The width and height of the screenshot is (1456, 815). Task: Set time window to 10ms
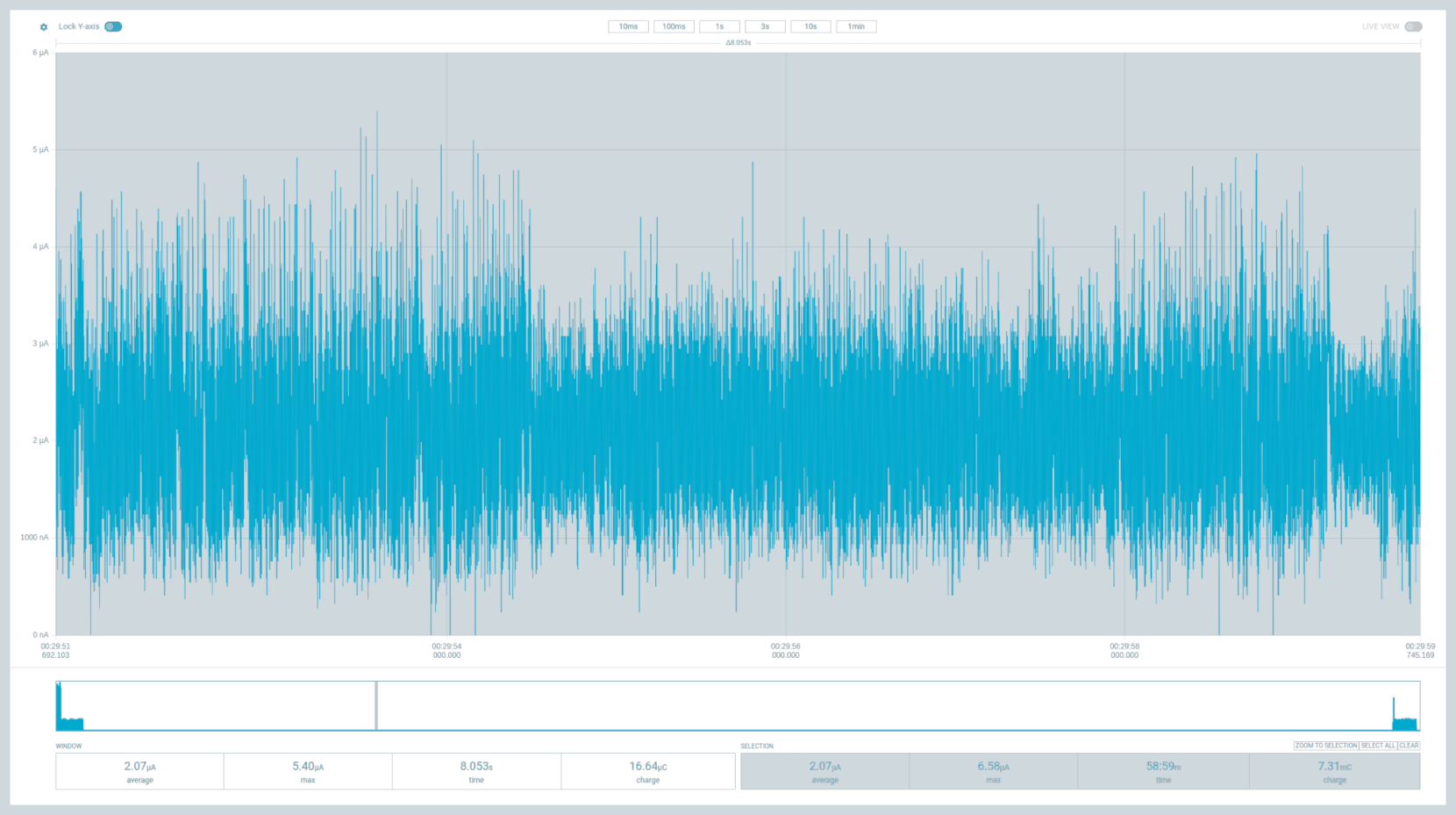[628, 26]
